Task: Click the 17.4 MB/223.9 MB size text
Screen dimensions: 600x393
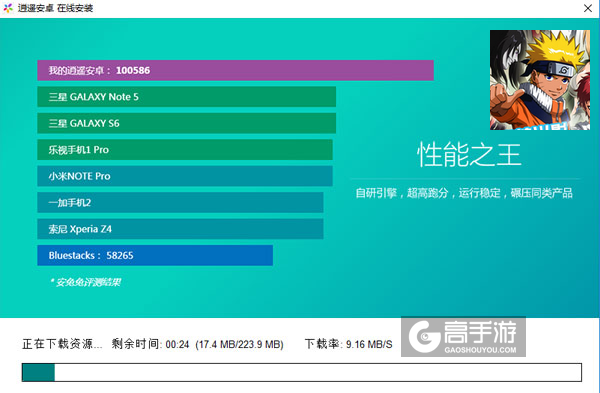Action: (x=239, y=344)
